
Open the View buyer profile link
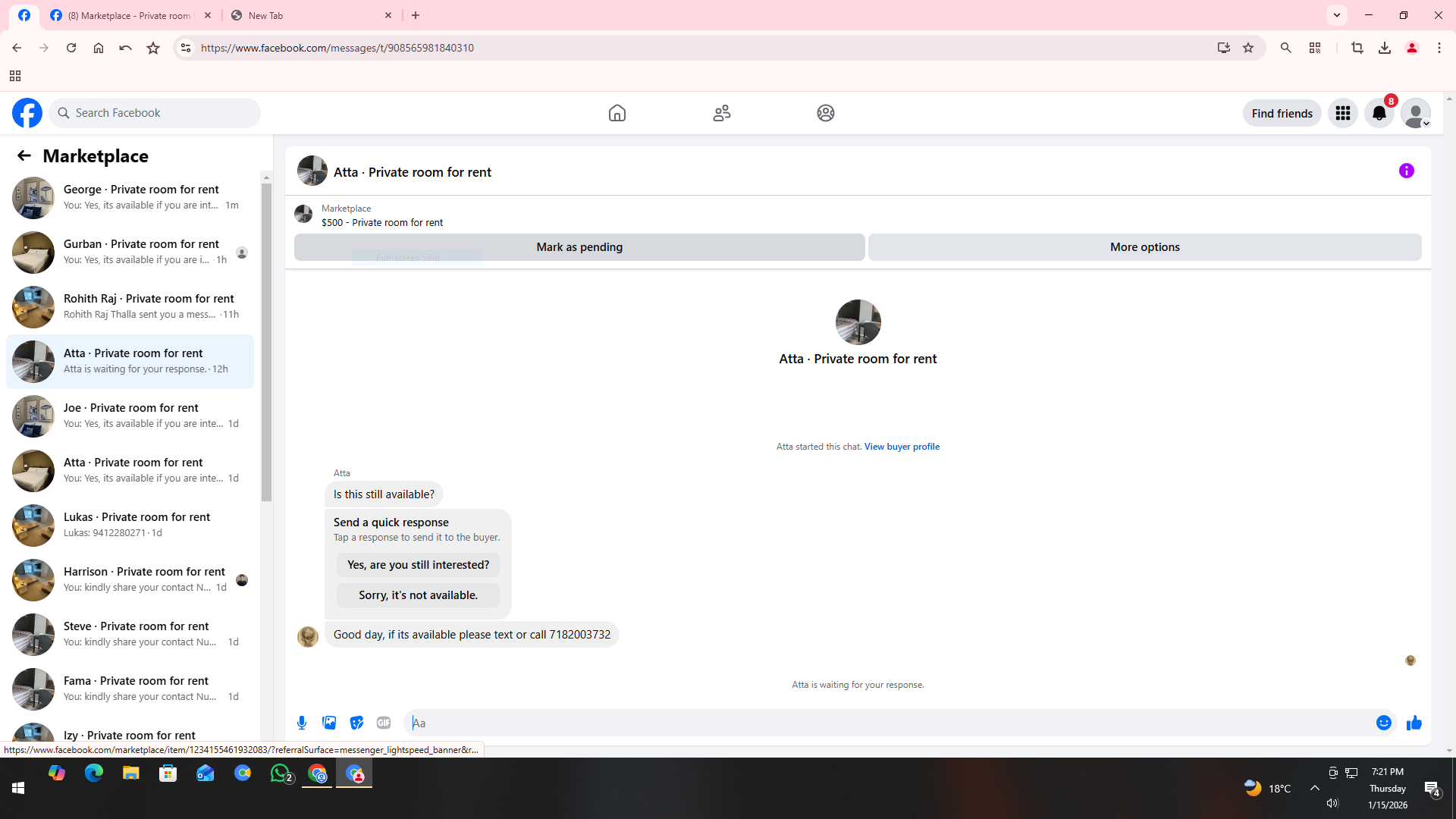click(901, 447)
